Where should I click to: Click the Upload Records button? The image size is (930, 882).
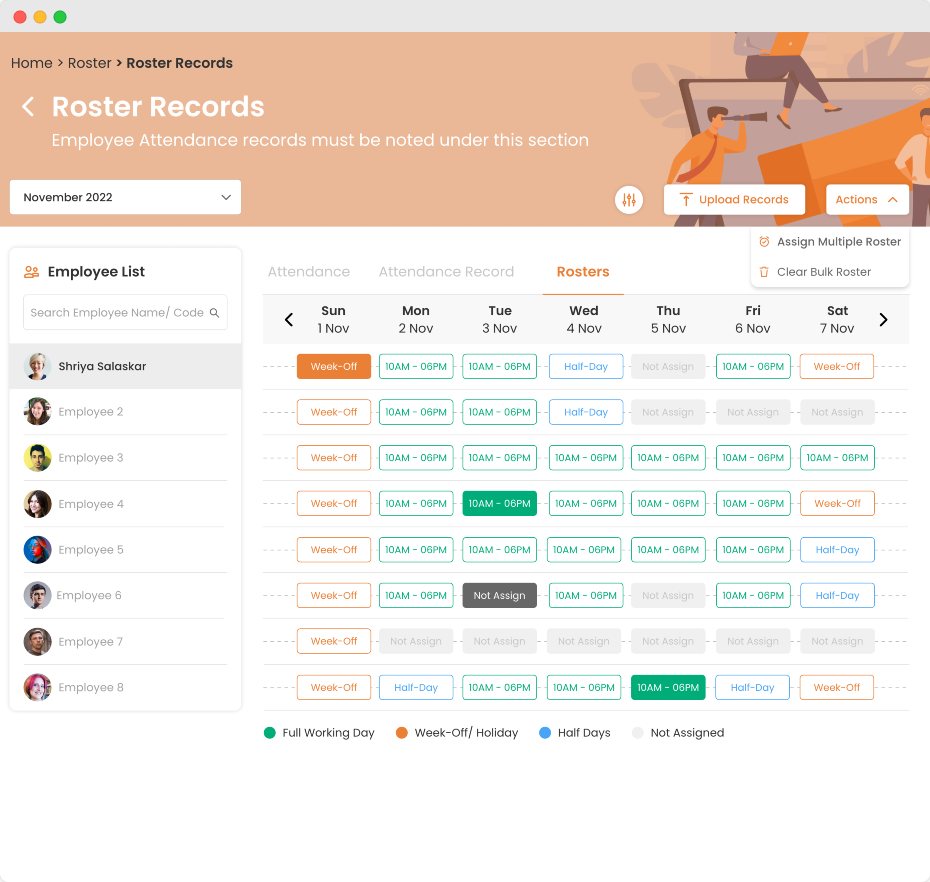pos(734,200)
